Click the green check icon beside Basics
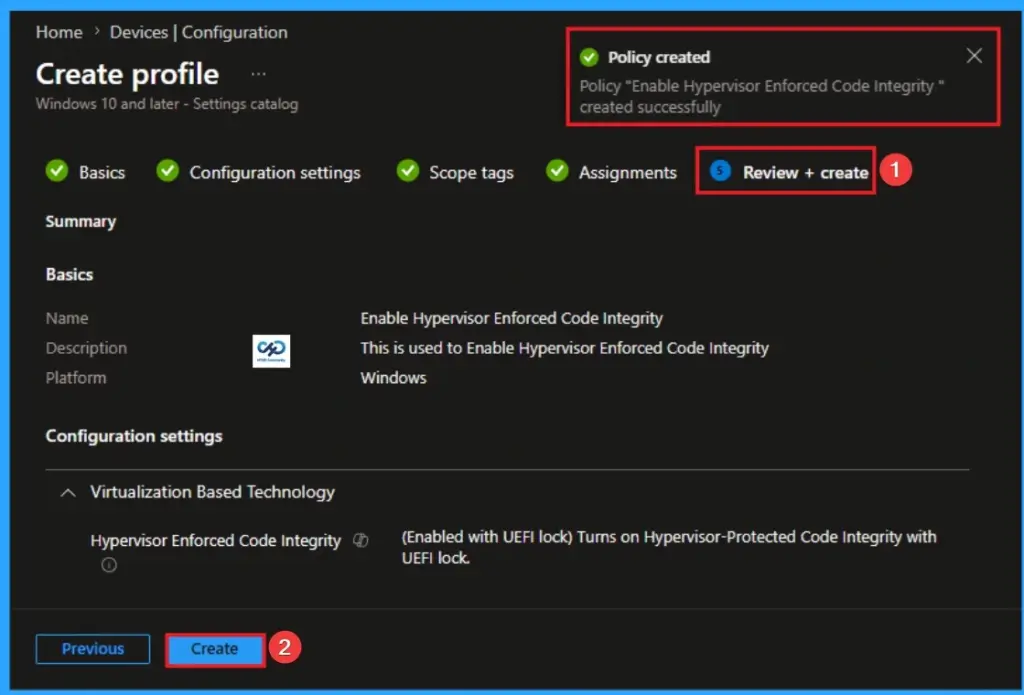 point(57,170)
